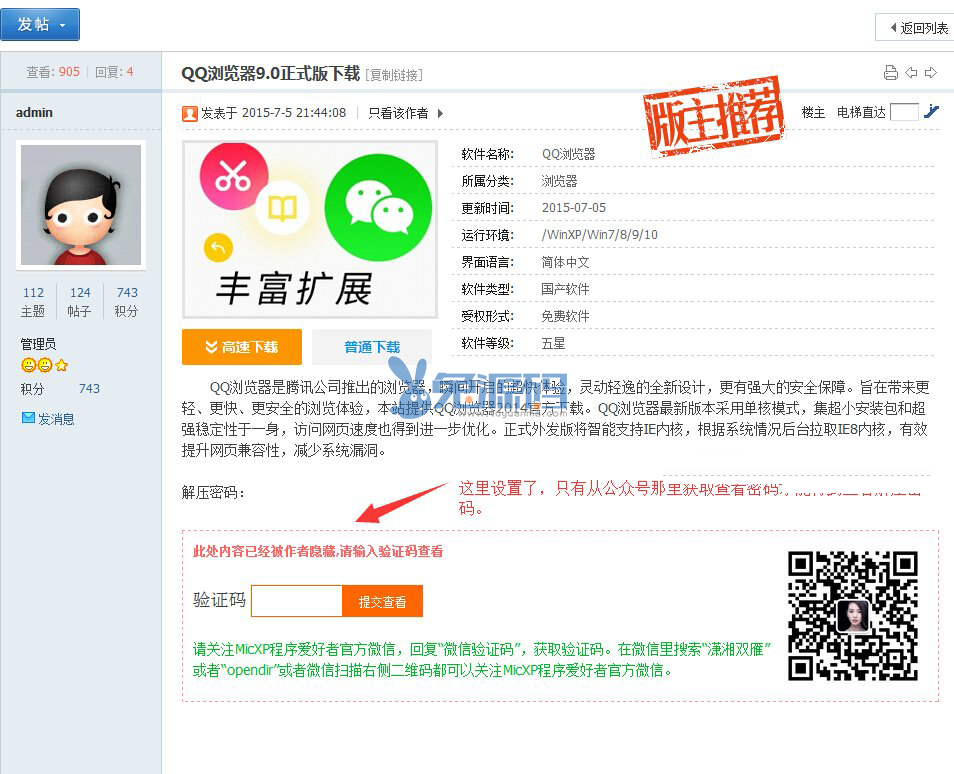954x774 pixels.
Task: Focus the 电梯直达 floor number field
Action: coord(904,112)
